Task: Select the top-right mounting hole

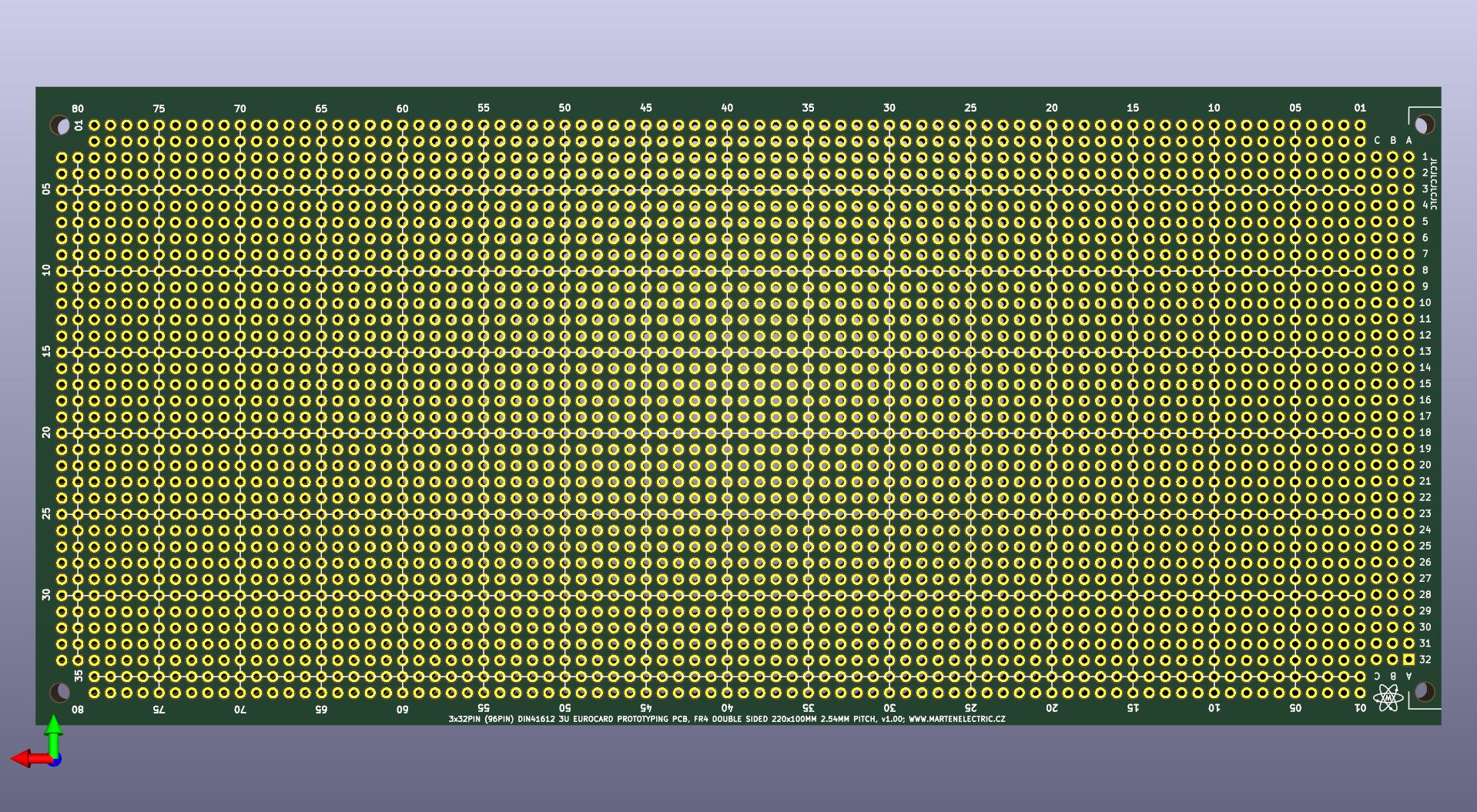Action: [x=1424, y=124]
